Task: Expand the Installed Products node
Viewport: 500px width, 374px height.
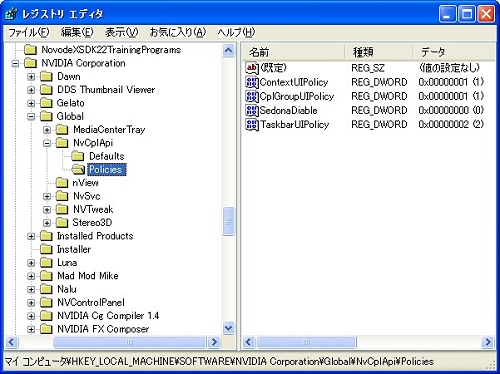Action: [31, 236]
